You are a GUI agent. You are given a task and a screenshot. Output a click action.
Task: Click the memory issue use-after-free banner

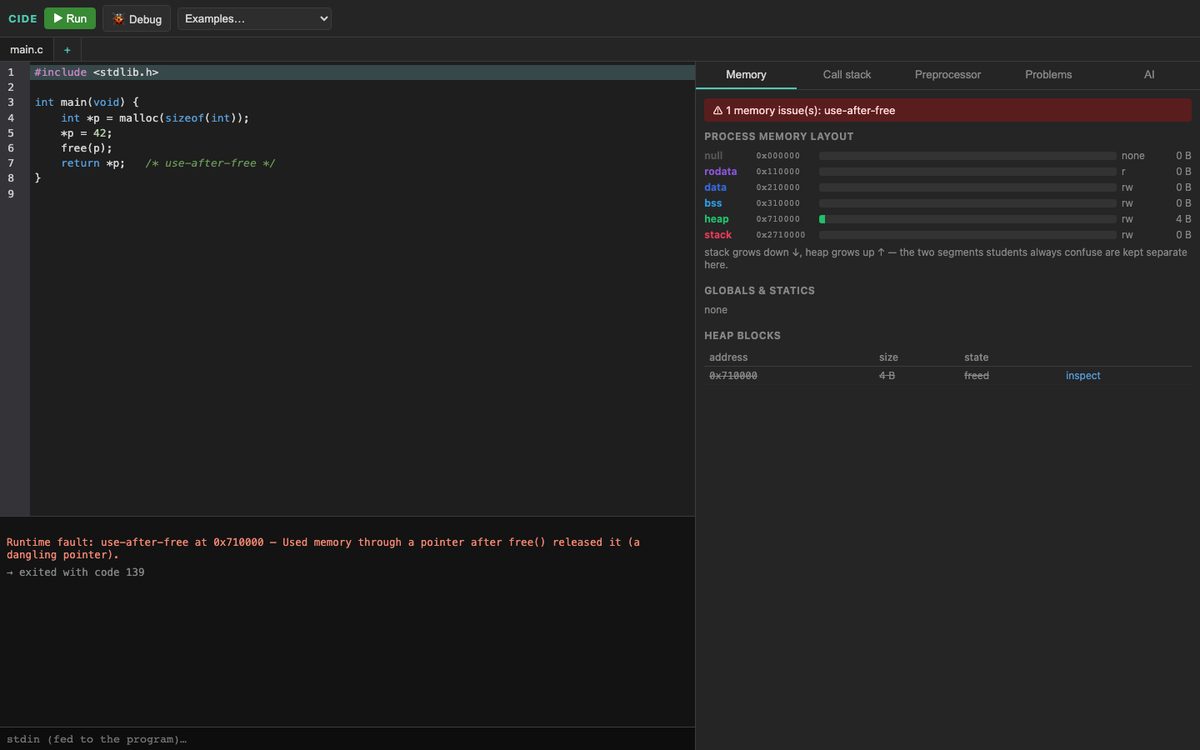click(x=948, y=110)
